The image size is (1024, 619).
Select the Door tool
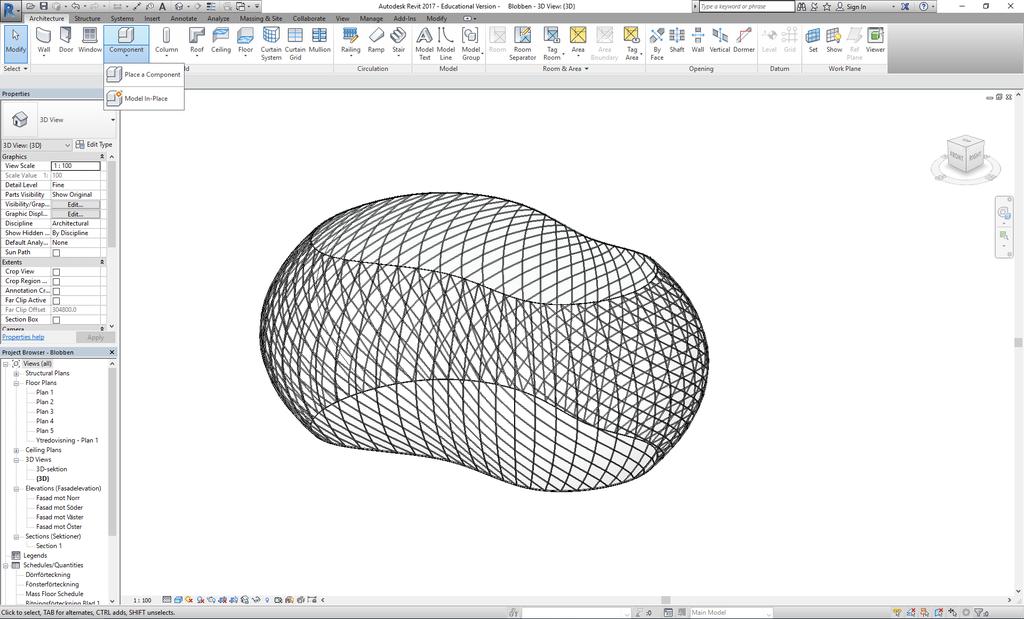coord(66,40)
